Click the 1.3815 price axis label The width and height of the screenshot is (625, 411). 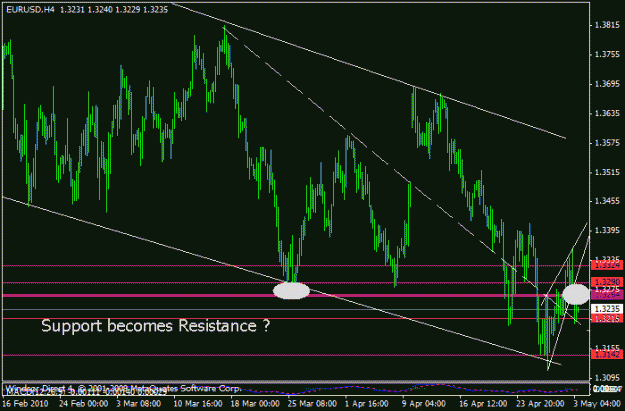(x=607, y=25)
